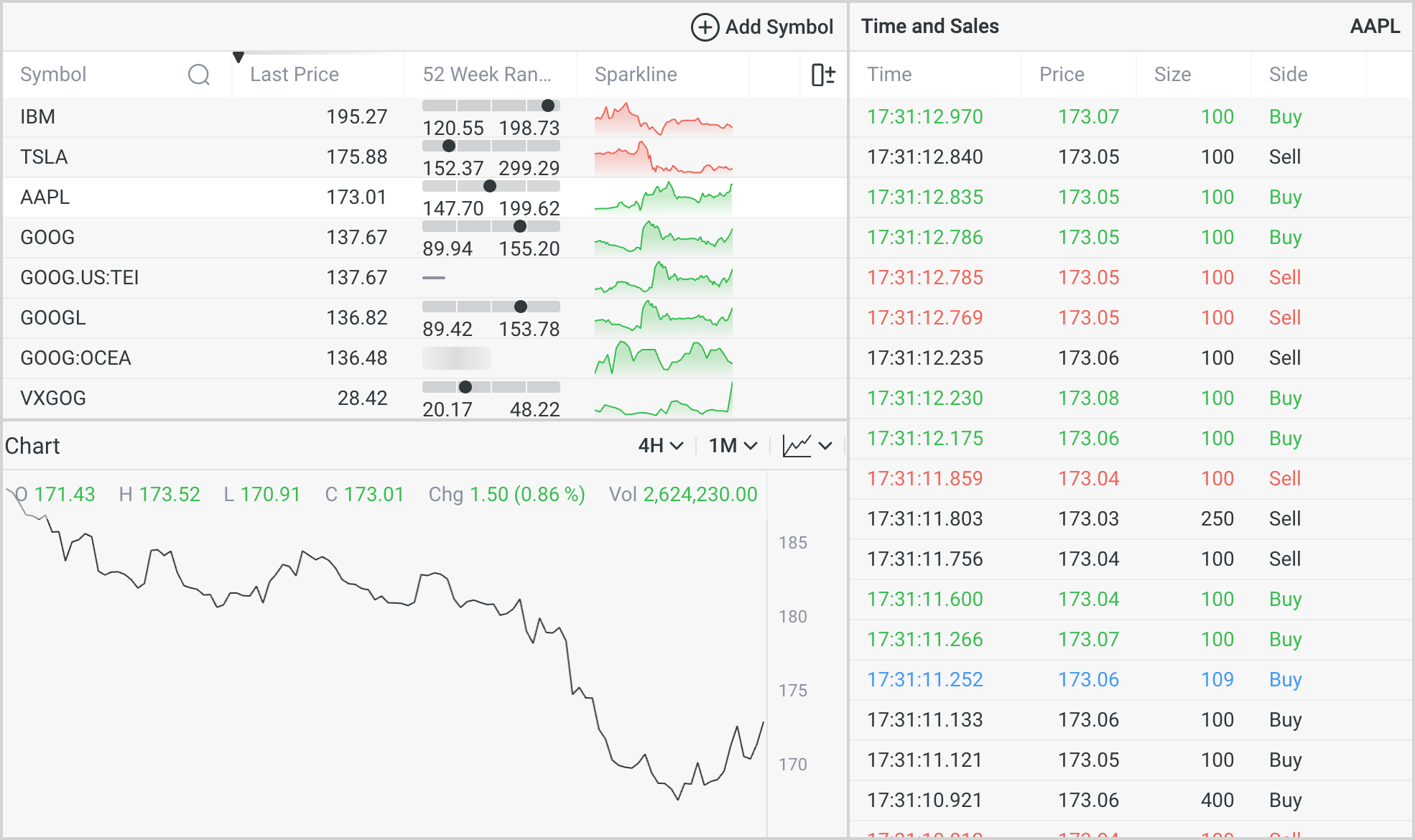Select the TSLA symbol row
The height and width of the screenshot is (840, 1415).
(425, 157)
